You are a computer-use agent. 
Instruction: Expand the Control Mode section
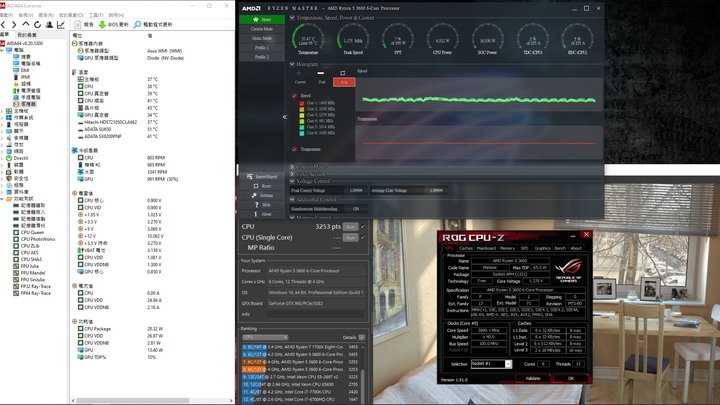(292, 167)
